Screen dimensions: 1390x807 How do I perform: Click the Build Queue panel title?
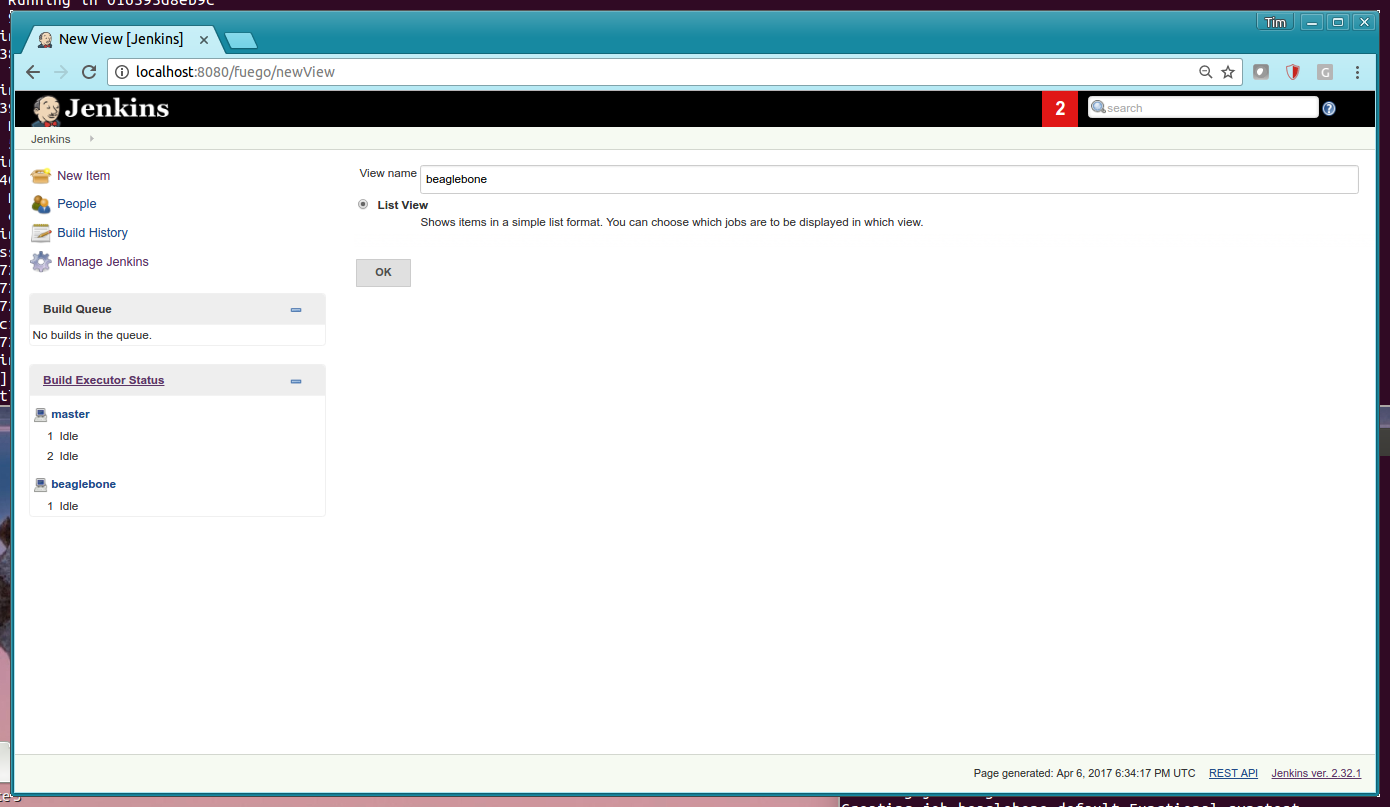77,309
